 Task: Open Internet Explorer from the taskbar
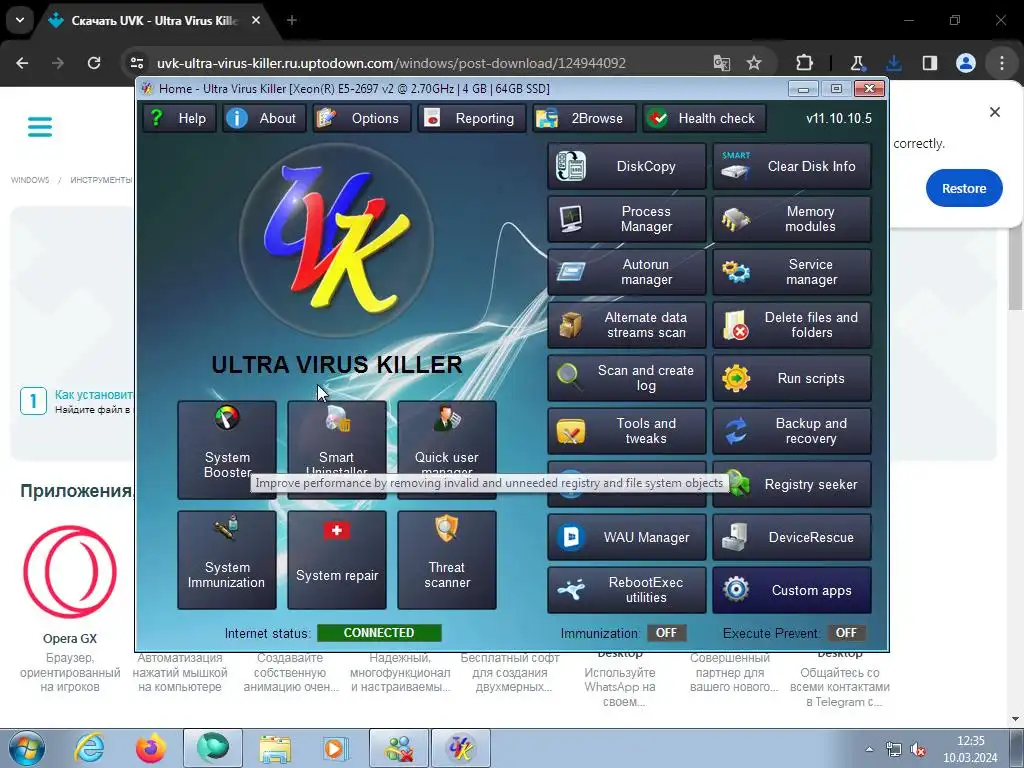[x=89, y=748]
